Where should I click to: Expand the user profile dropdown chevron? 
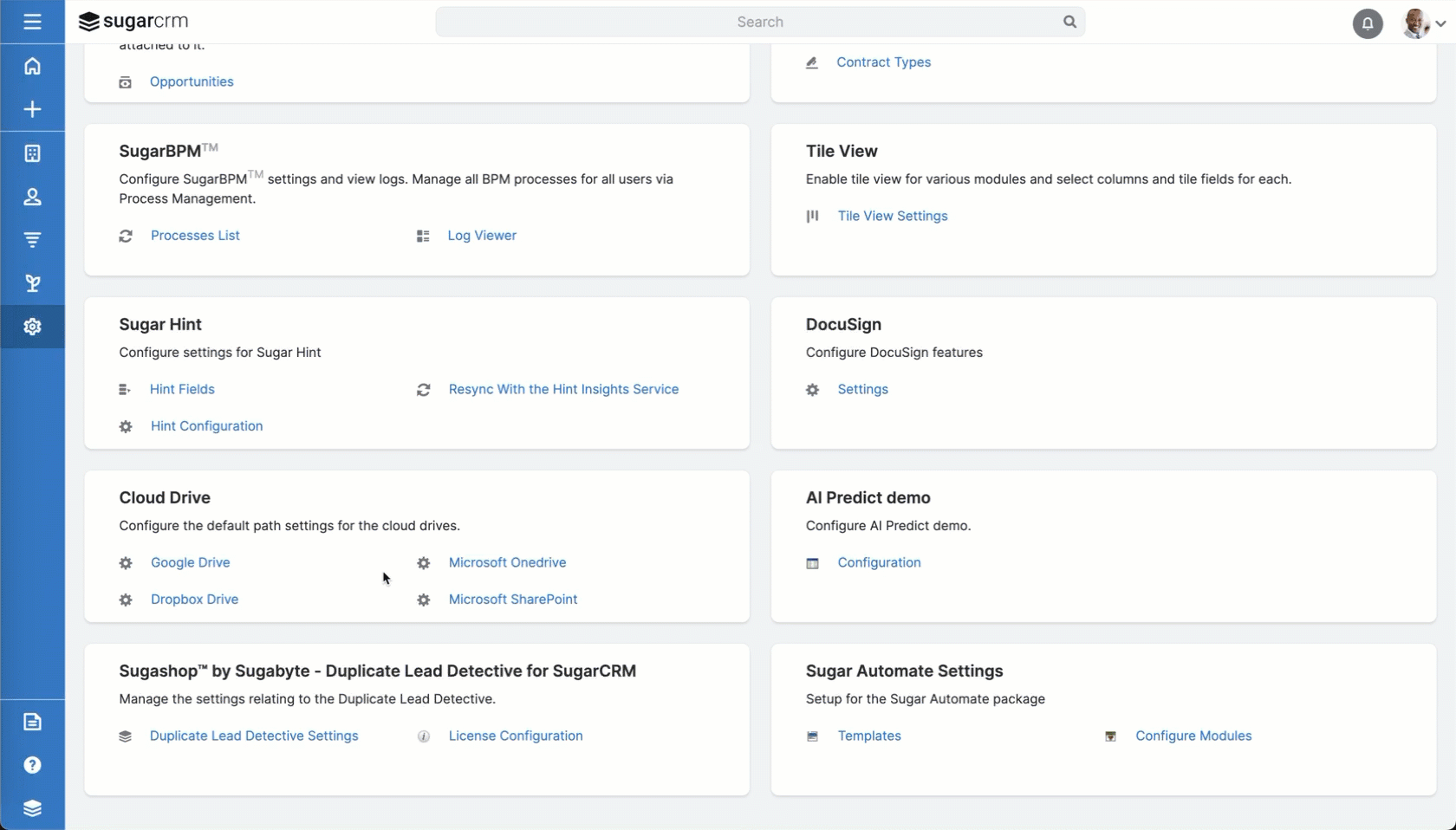point(1440,24)
